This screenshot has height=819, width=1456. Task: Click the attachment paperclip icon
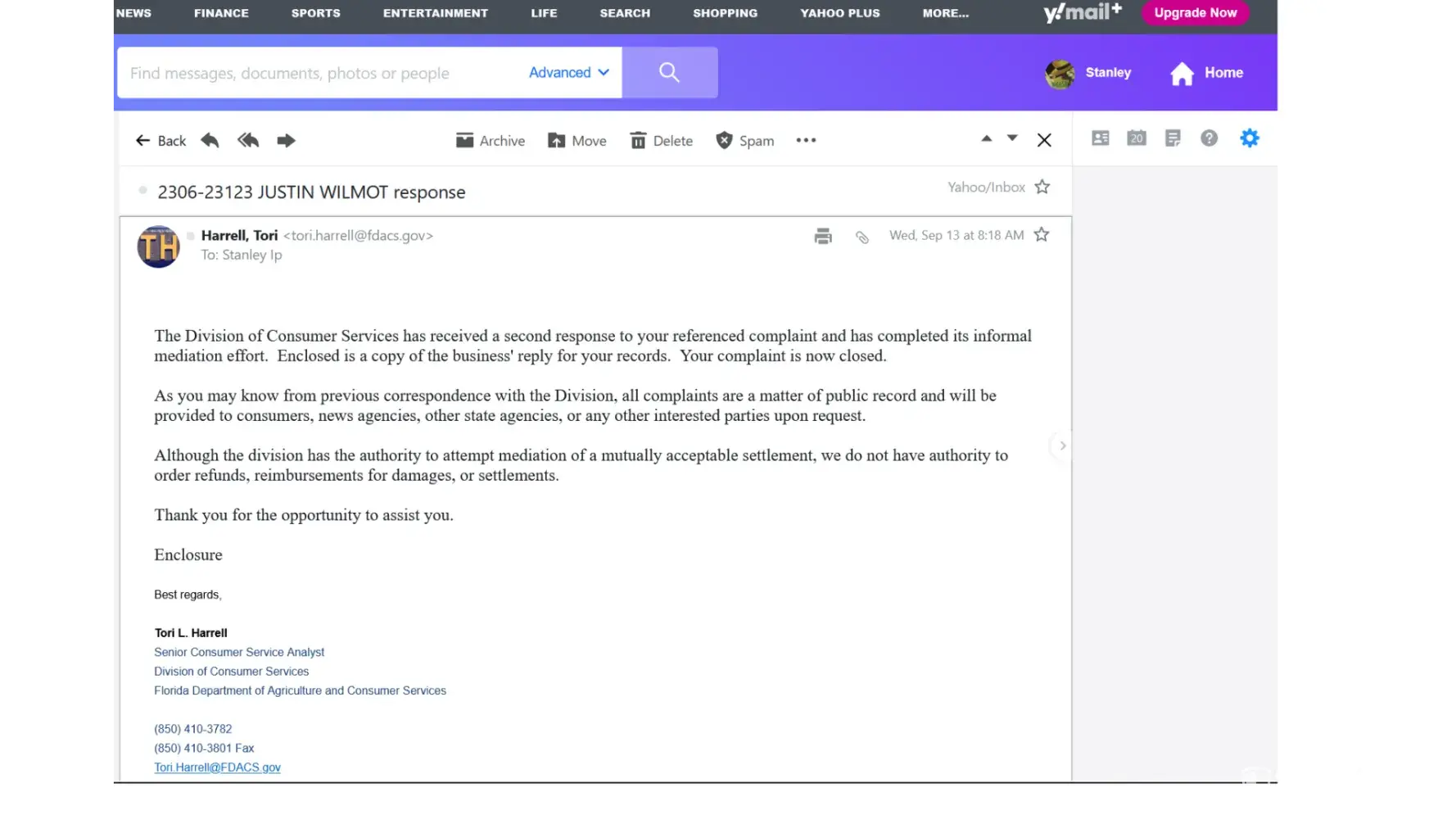(862, 238)
